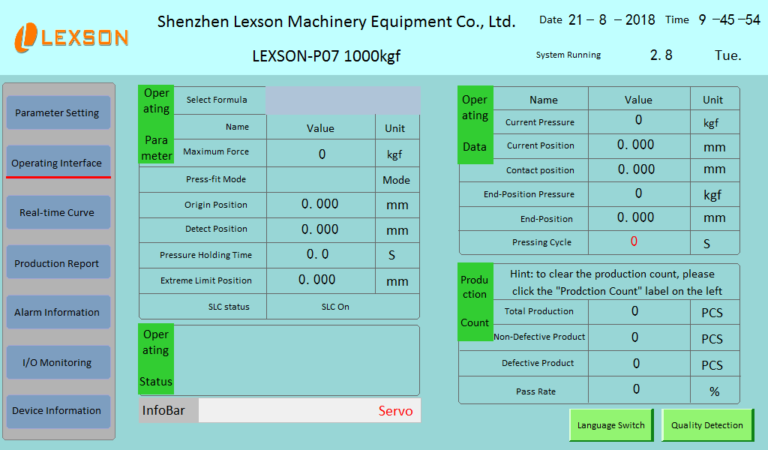The image size is (768, 450).
Task: Show Device Information page
Action: point(57,411)
